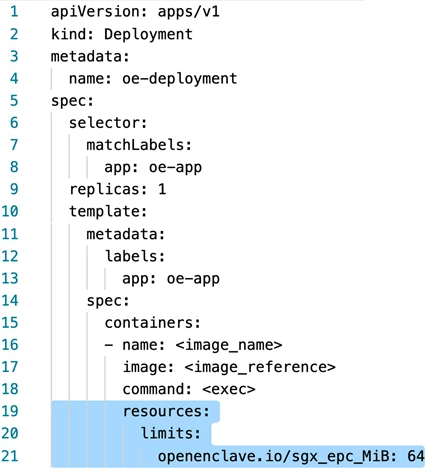This screenshot has height=472, width=435.
Task: Click line number 5 beside spec
Action: pyautogui.click(x=14, y=101)
